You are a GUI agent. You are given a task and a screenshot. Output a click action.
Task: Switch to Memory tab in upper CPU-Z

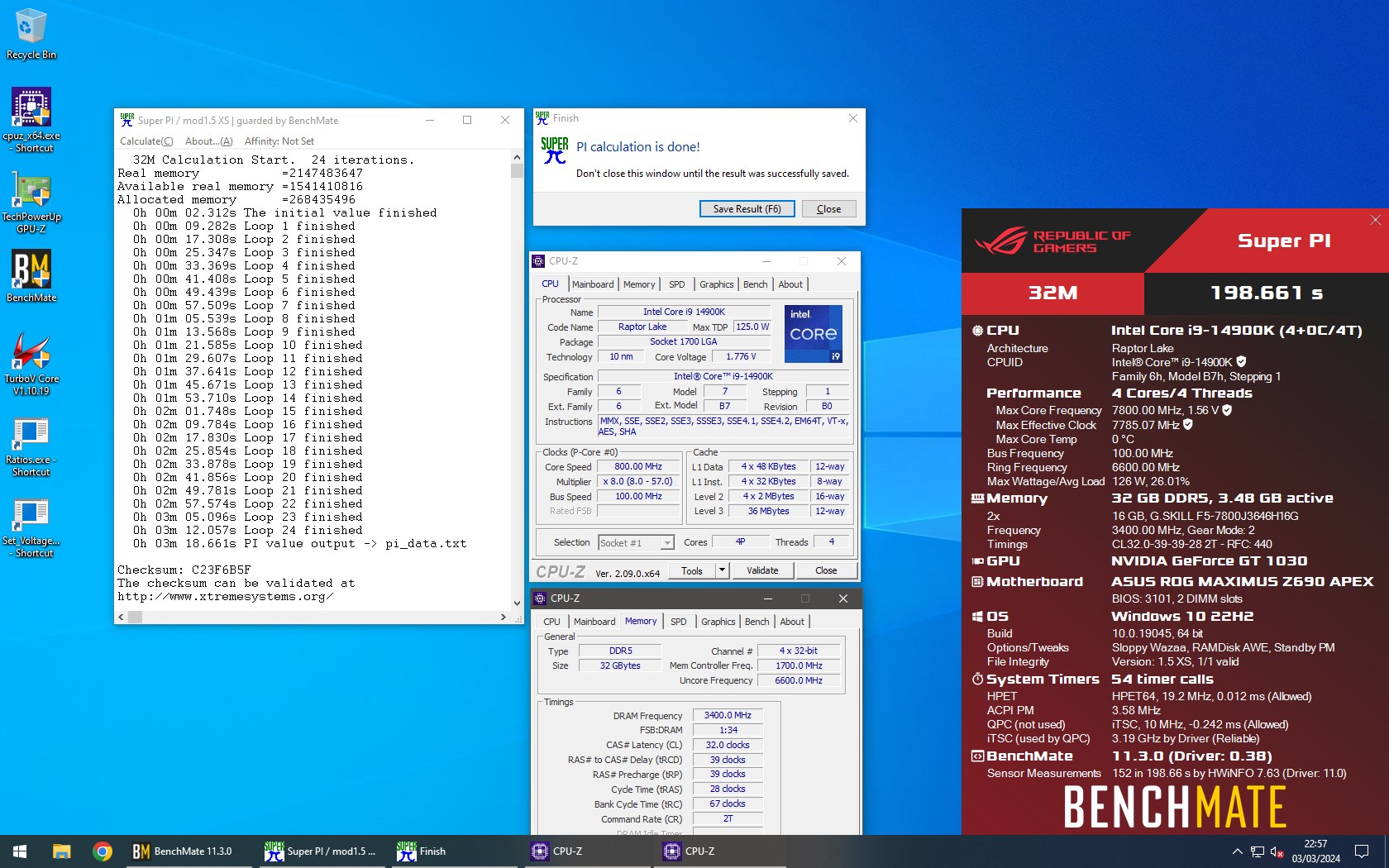tap(639, 284)
